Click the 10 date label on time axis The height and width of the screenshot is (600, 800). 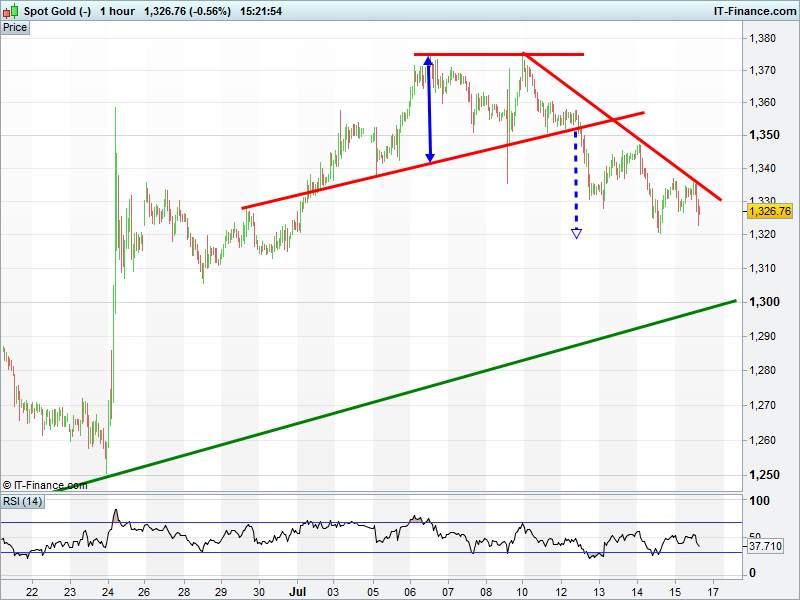tap(522, 592)
